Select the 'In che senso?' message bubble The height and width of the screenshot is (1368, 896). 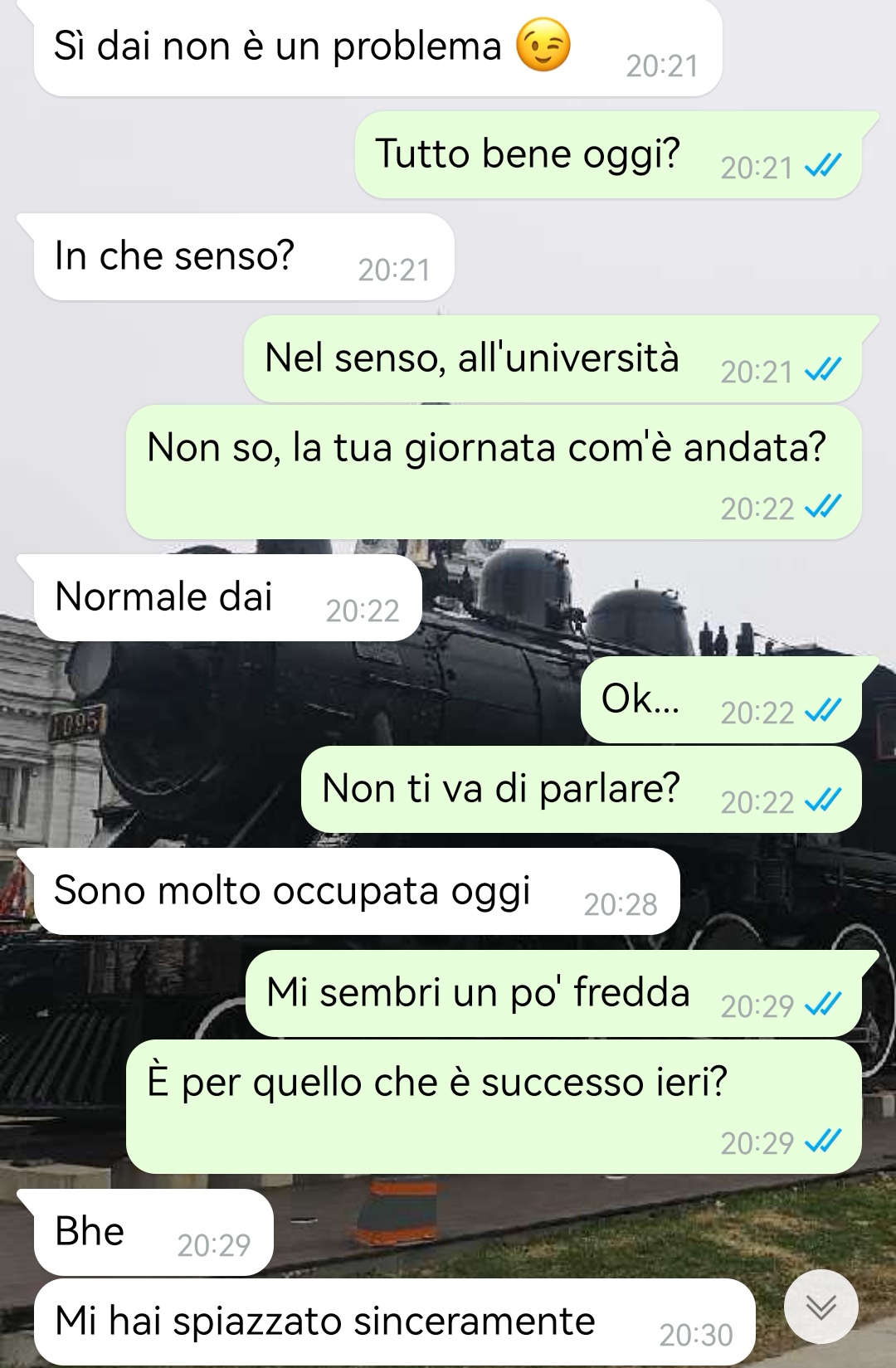pyautogui.click(x=243, y=256)
